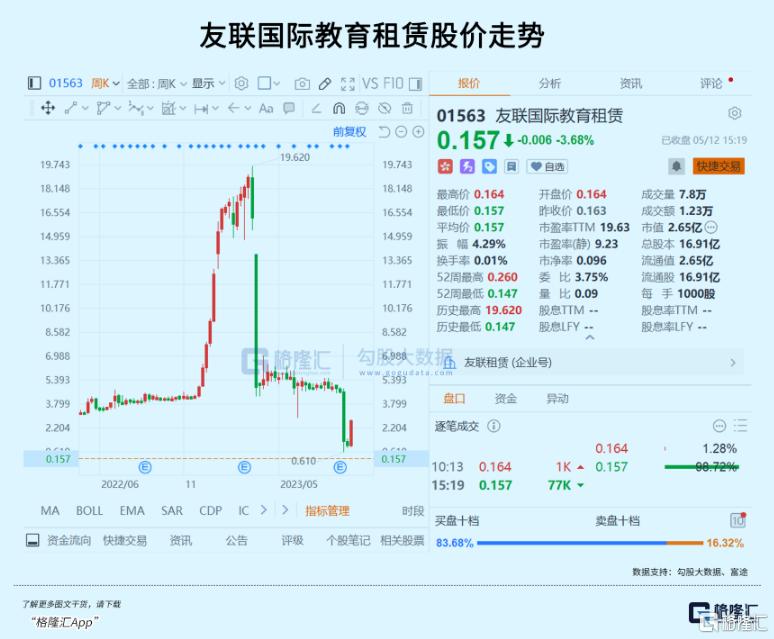Toggle the left sidebar panel icon
The width and height of the screenshot is (774, 639).
[x=34, y=83]
